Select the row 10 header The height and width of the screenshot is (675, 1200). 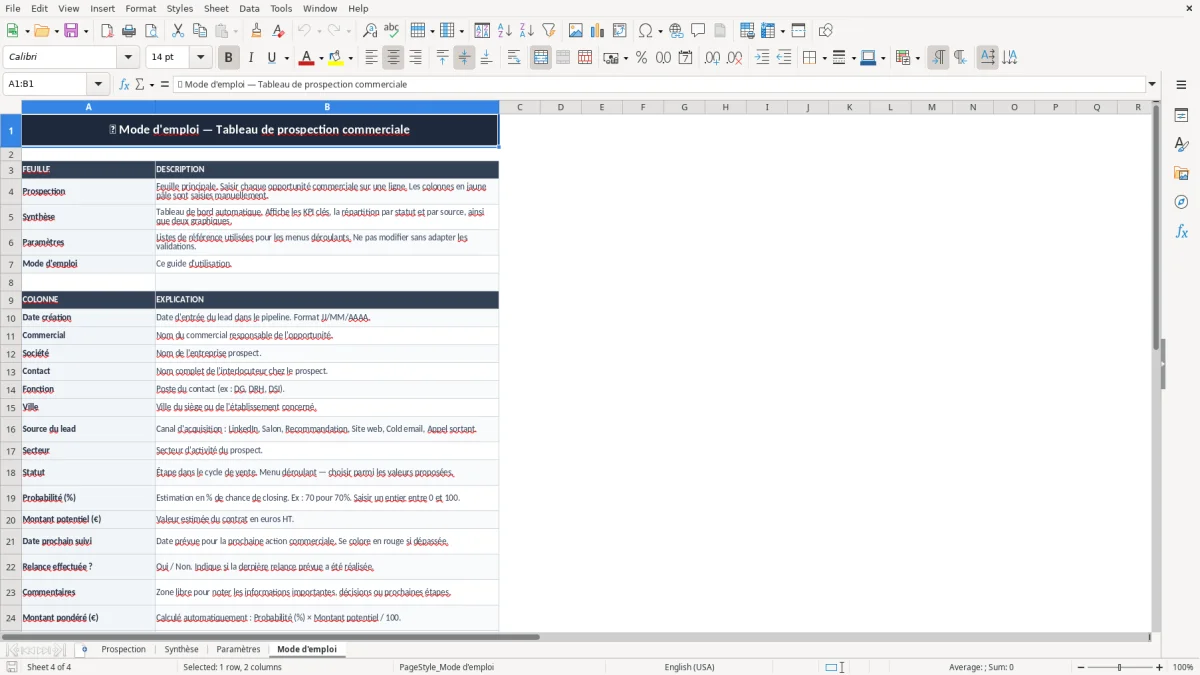(10, 318)
